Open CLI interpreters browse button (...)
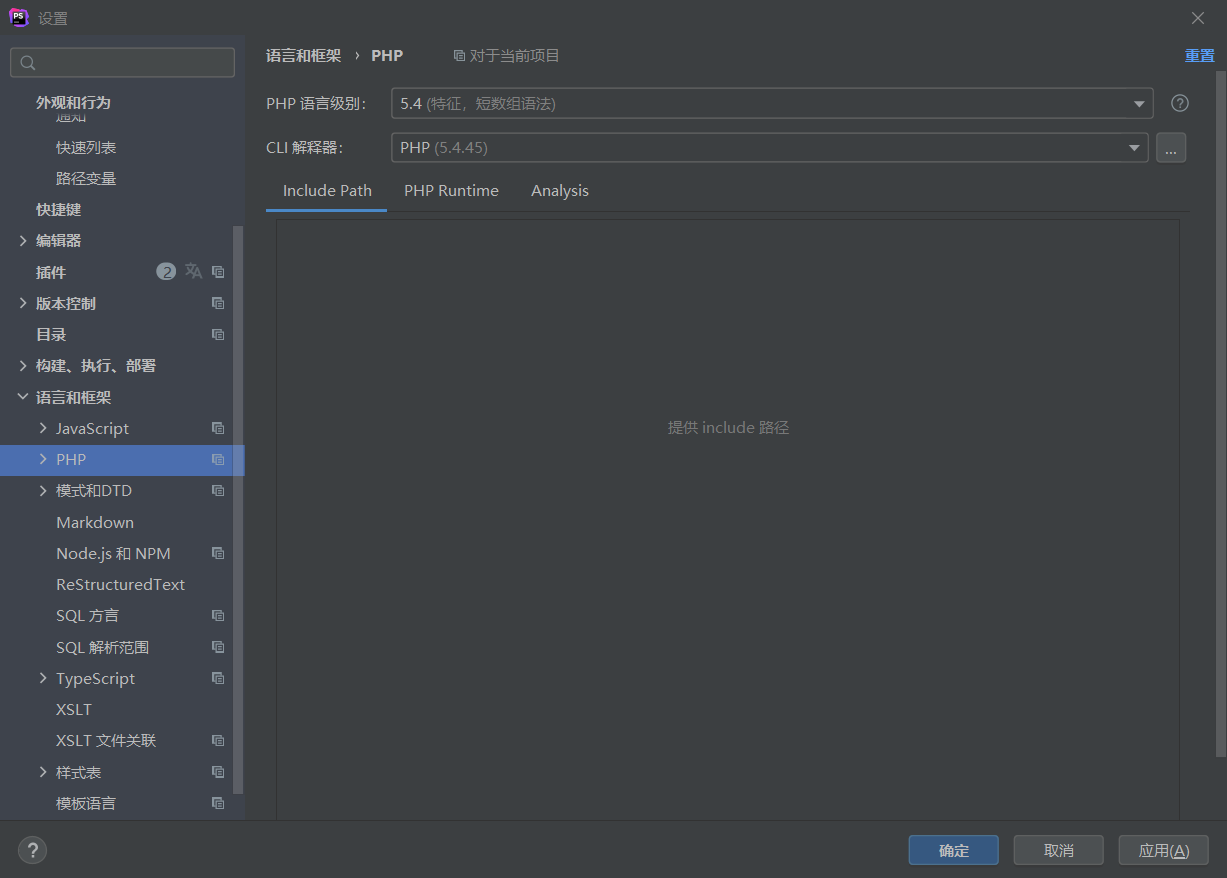 coord(1171,147)
